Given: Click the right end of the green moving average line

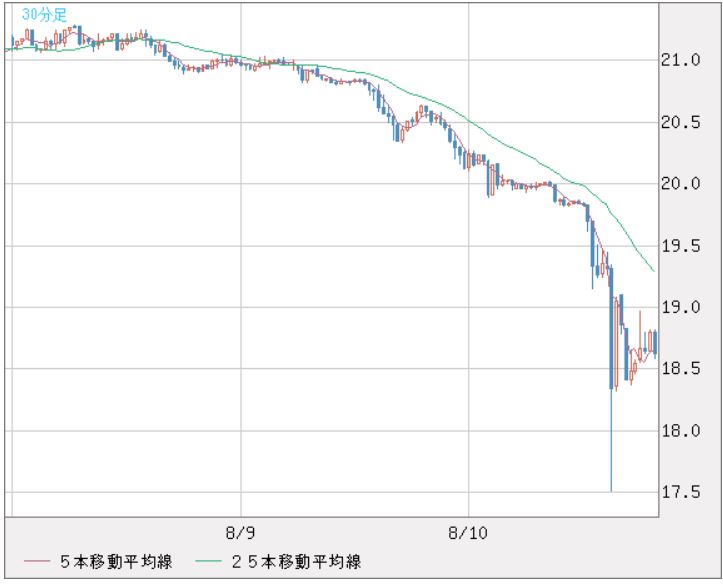Looking at the screenshot, I should tap(653, 270).
